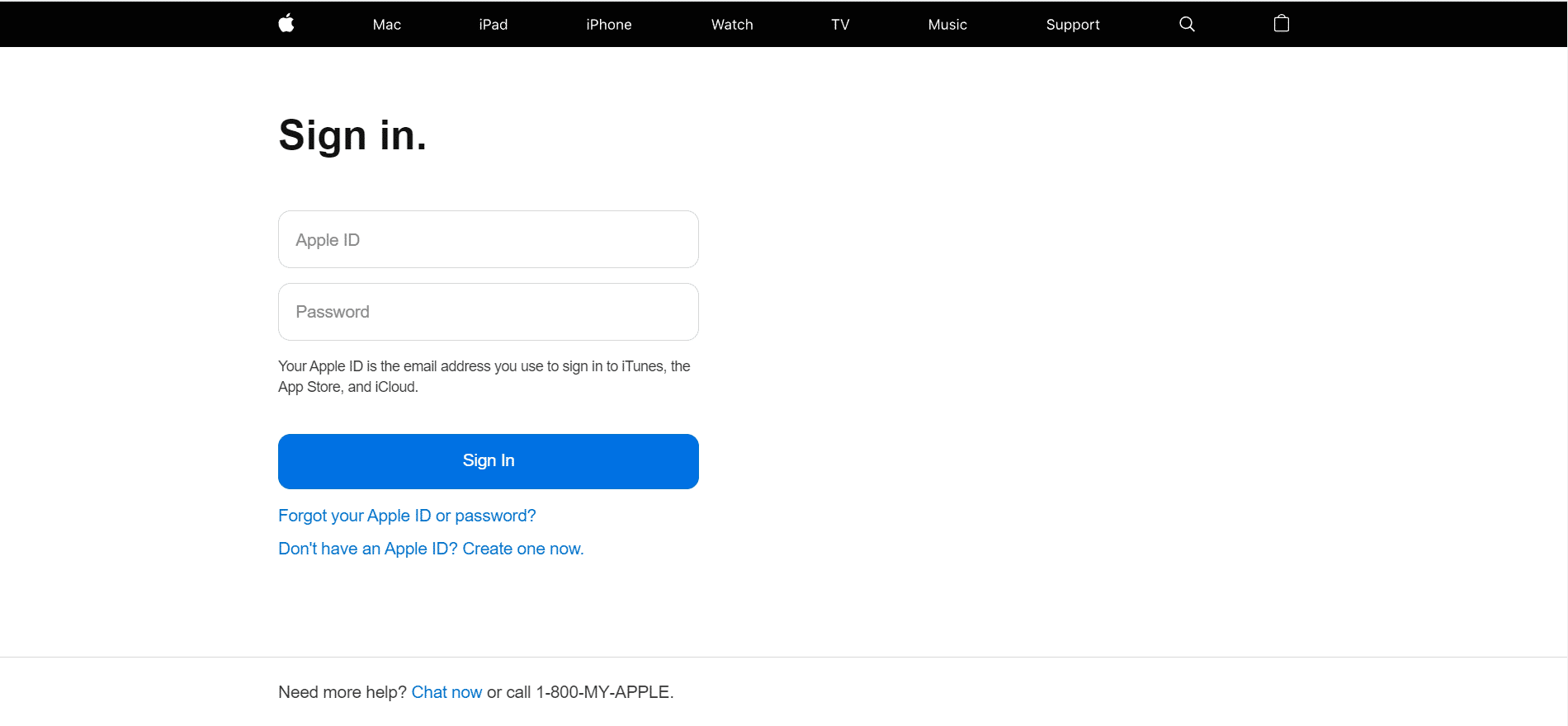Screen dimensions: 1568x726
Task: Follow the Forgot your Apple ID link
Action: (407, 516)
